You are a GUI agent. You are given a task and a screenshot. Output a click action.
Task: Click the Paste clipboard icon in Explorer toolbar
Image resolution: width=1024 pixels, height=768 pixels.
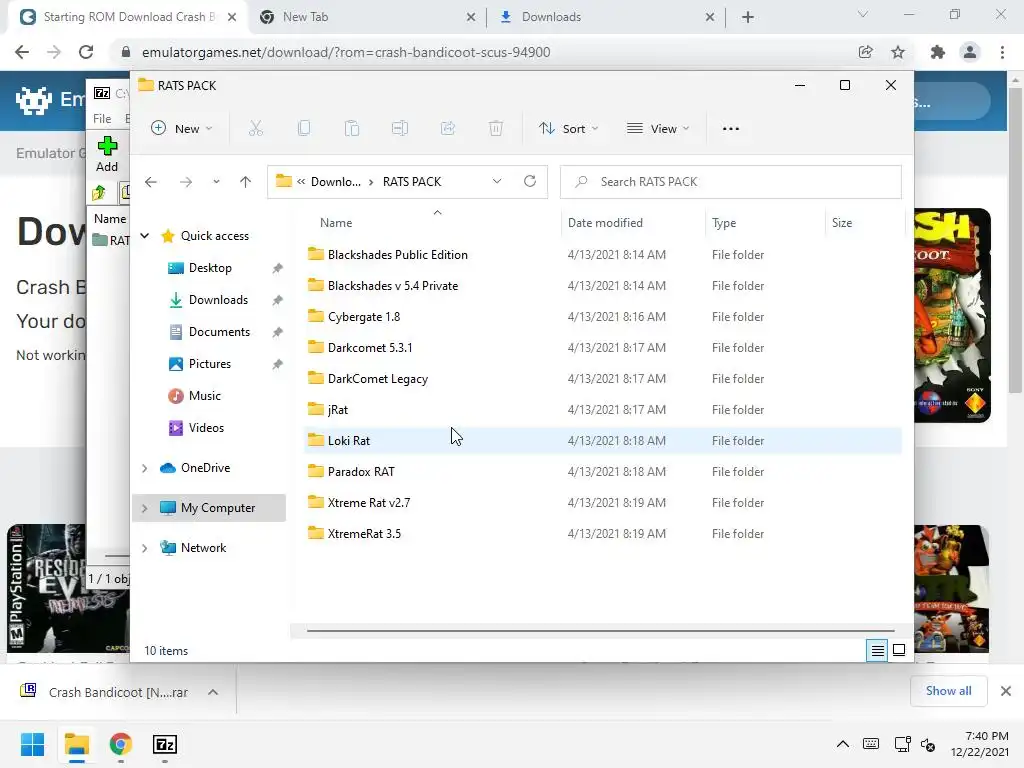tap(352, 129)
